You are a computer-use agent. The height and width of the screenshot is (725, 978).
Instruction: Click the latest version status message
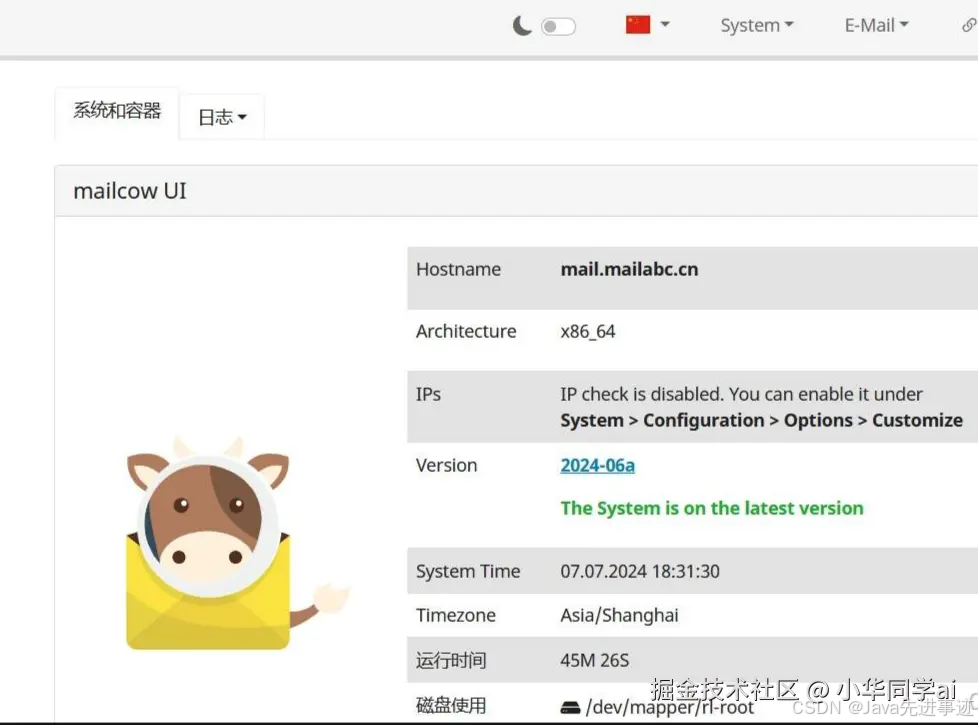(711, 508)
